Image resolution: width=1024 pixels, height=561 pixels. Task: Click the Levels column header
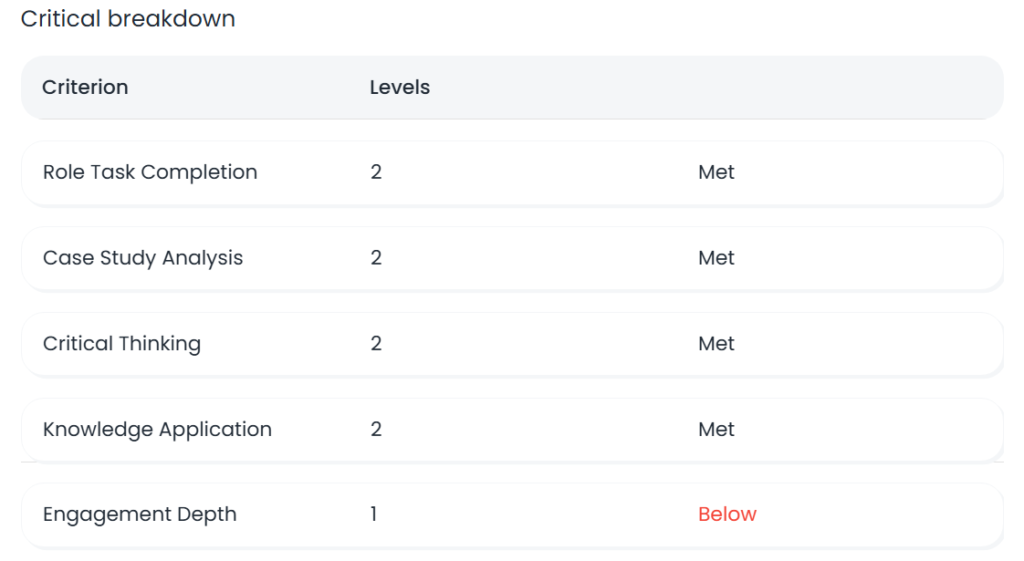[400, 87]
